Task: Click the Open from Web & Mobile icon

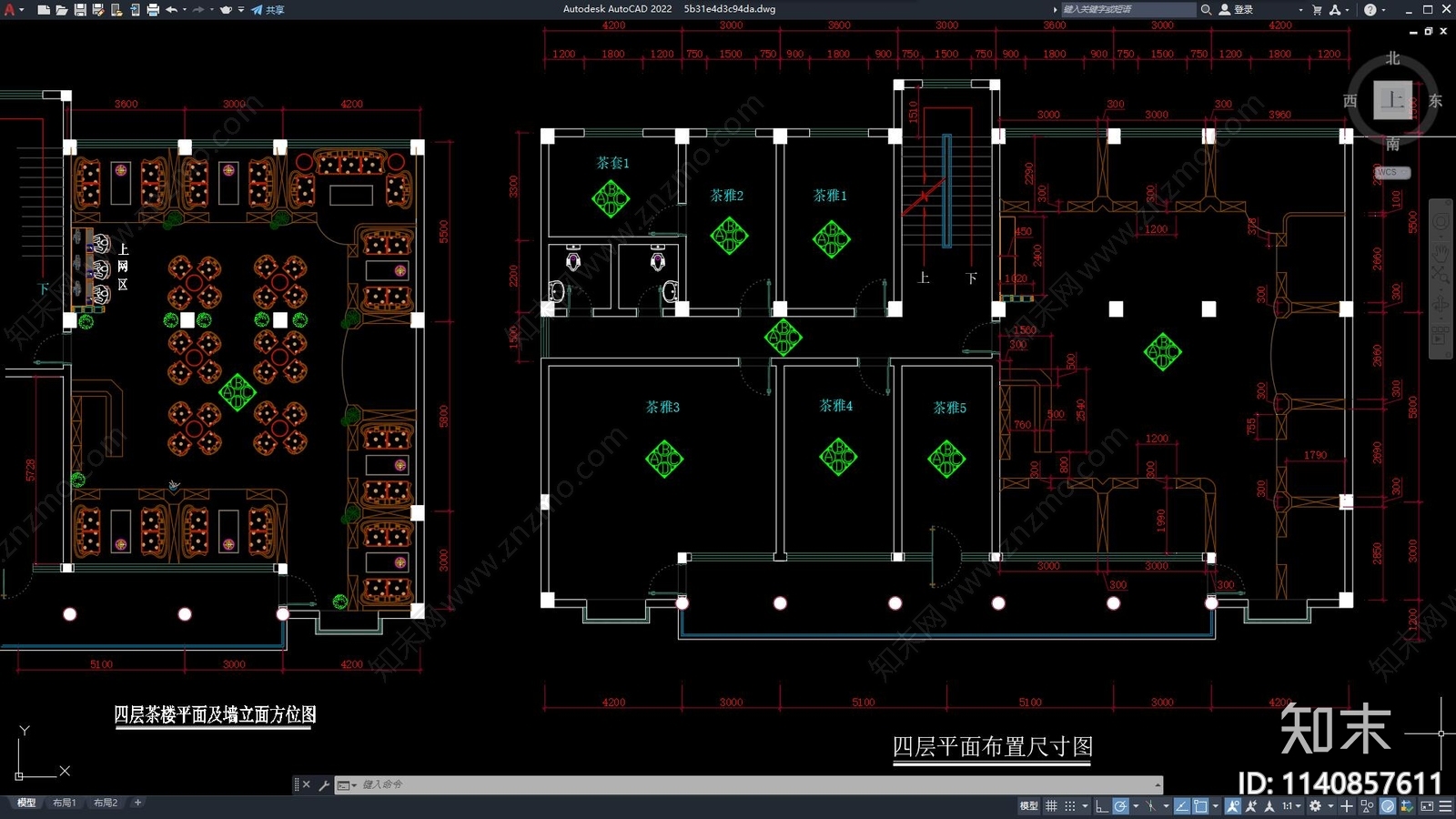Action: click(x=116, y=10)
